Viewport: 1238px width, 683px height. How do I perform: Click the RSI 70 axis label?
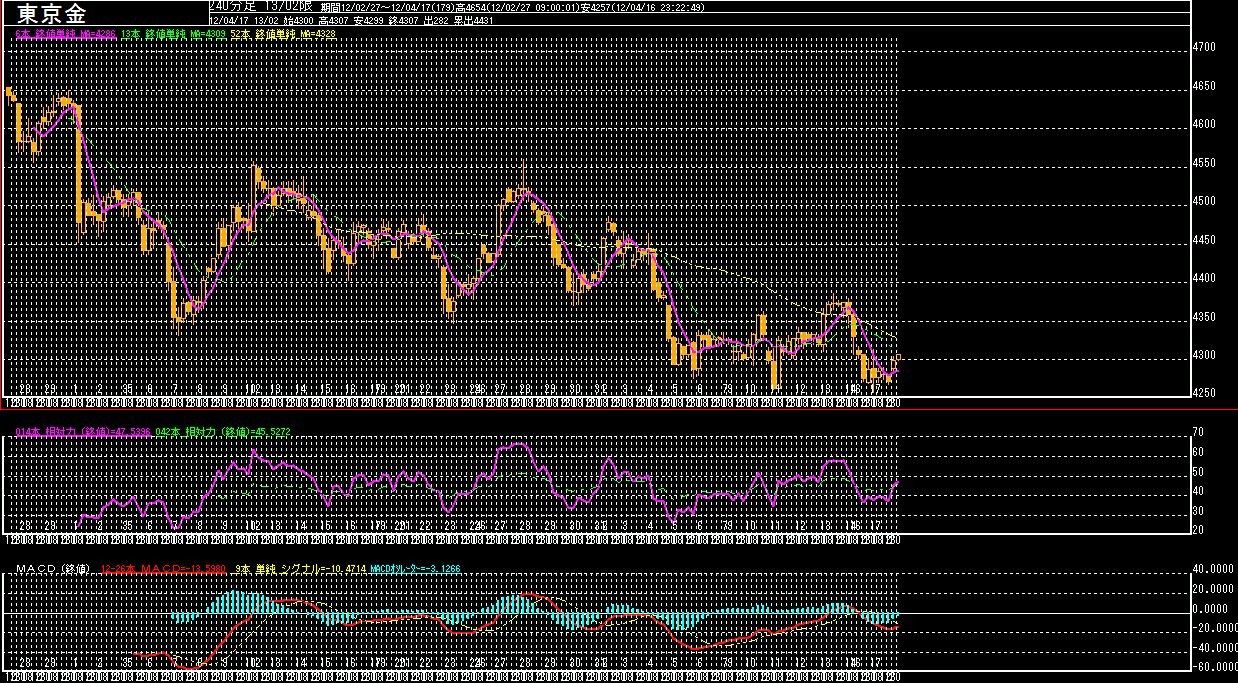(1198, 432)
